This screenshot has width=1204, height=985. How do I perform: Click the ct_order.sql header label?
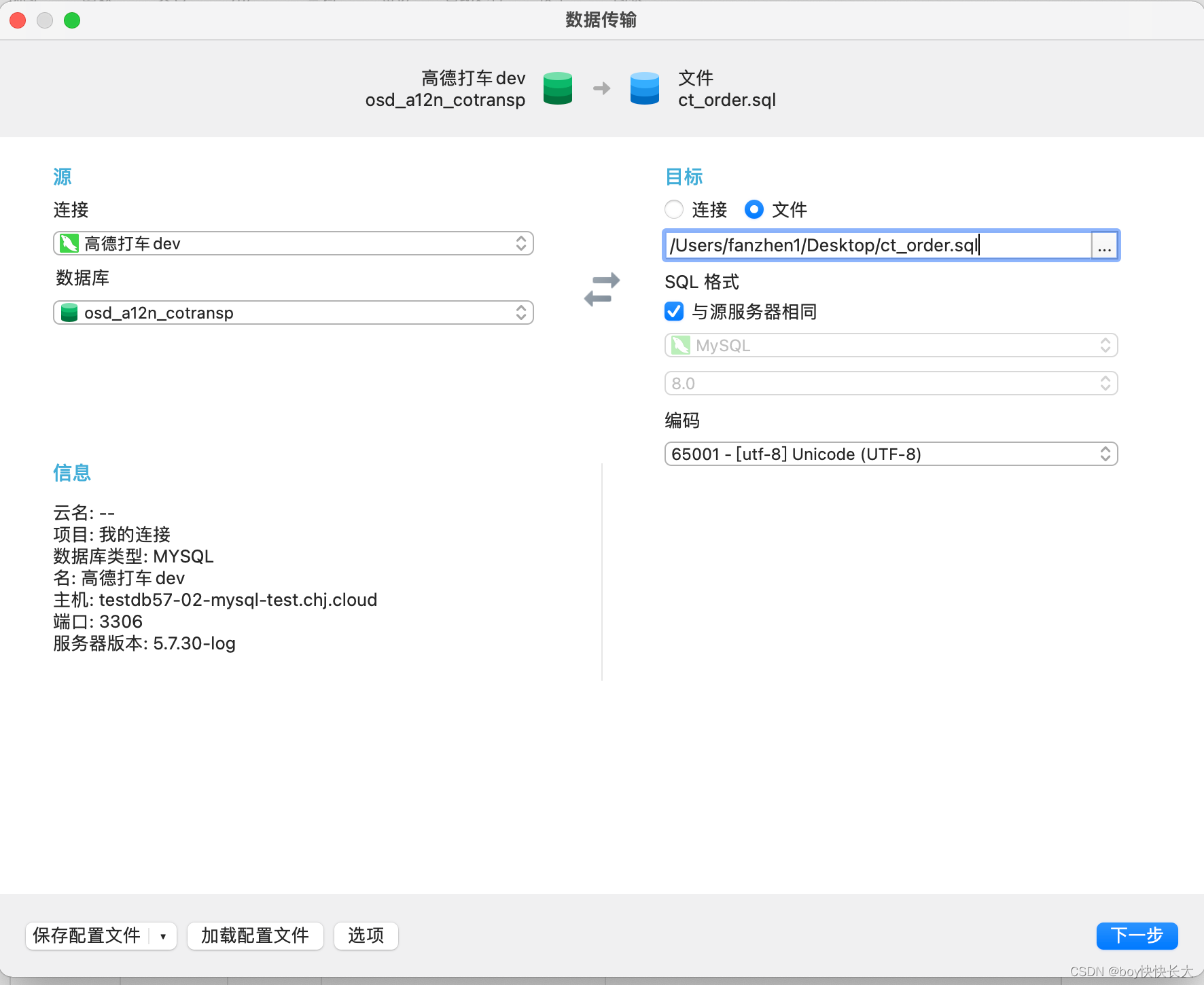727,100
